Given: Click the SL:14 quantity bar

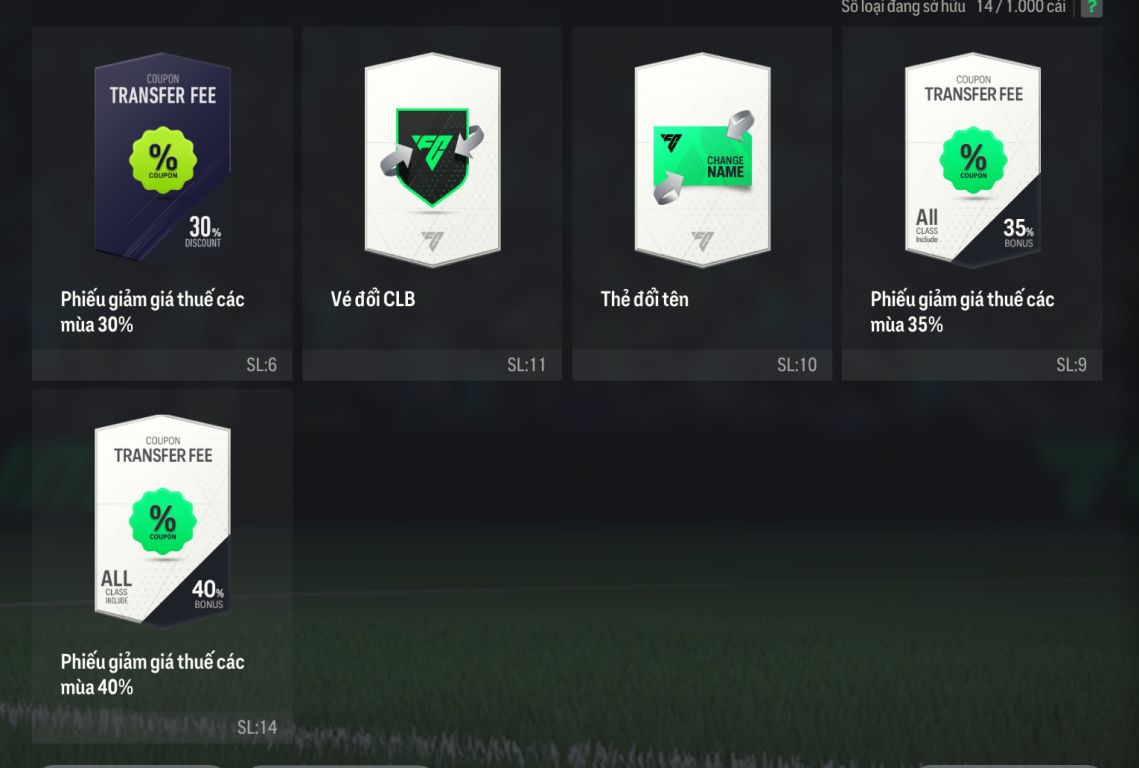Looking at the screenshot, I should pos(162,727).
